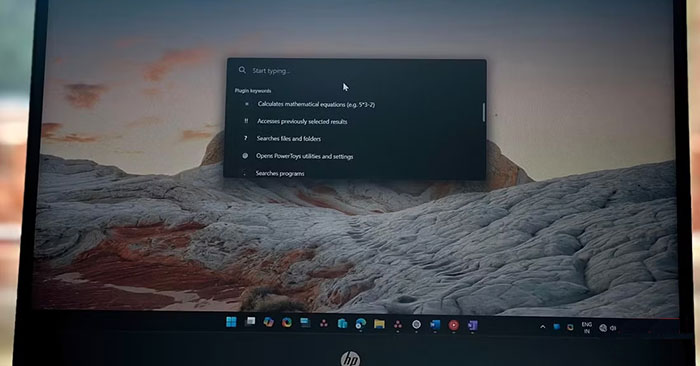Open the colorful ring app beside Copilot

287,323
